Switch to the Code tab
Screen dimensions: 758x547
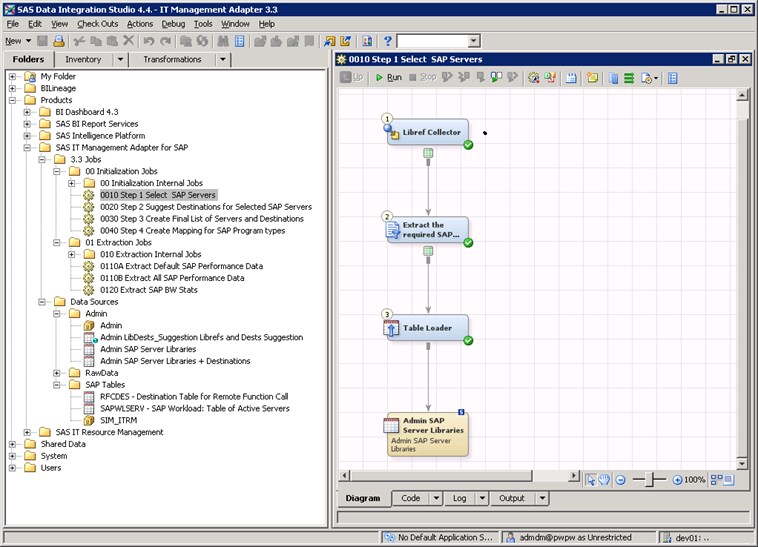pyautogui.click(x=410, y=498)
